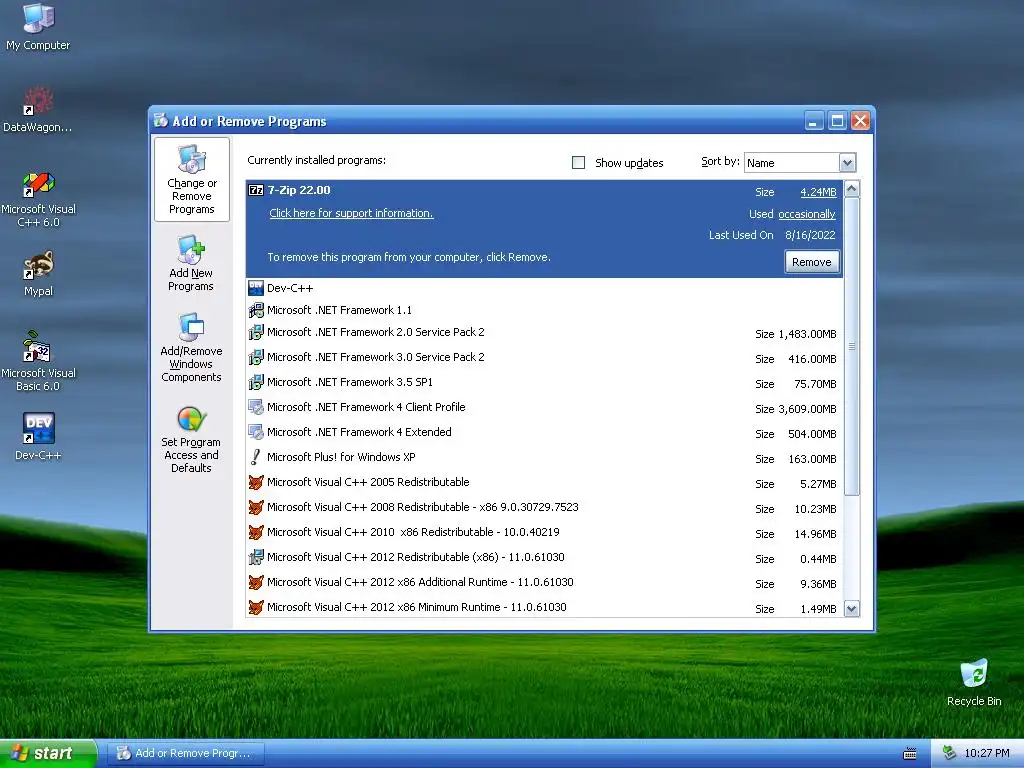Click the scroll down arrow of programs list
The height and width of the screenshot is (768, 1024).
pyautogui.click(x=852, y=609)
